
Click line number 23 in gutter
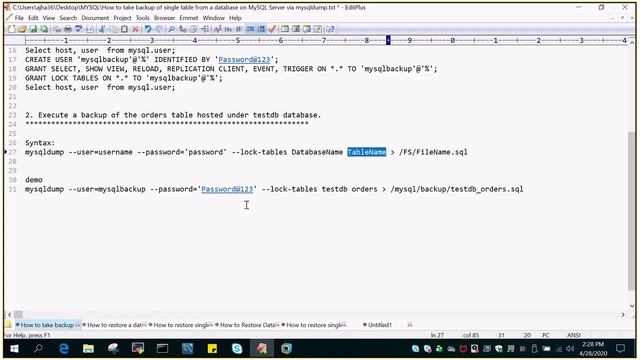coord(12,115)
